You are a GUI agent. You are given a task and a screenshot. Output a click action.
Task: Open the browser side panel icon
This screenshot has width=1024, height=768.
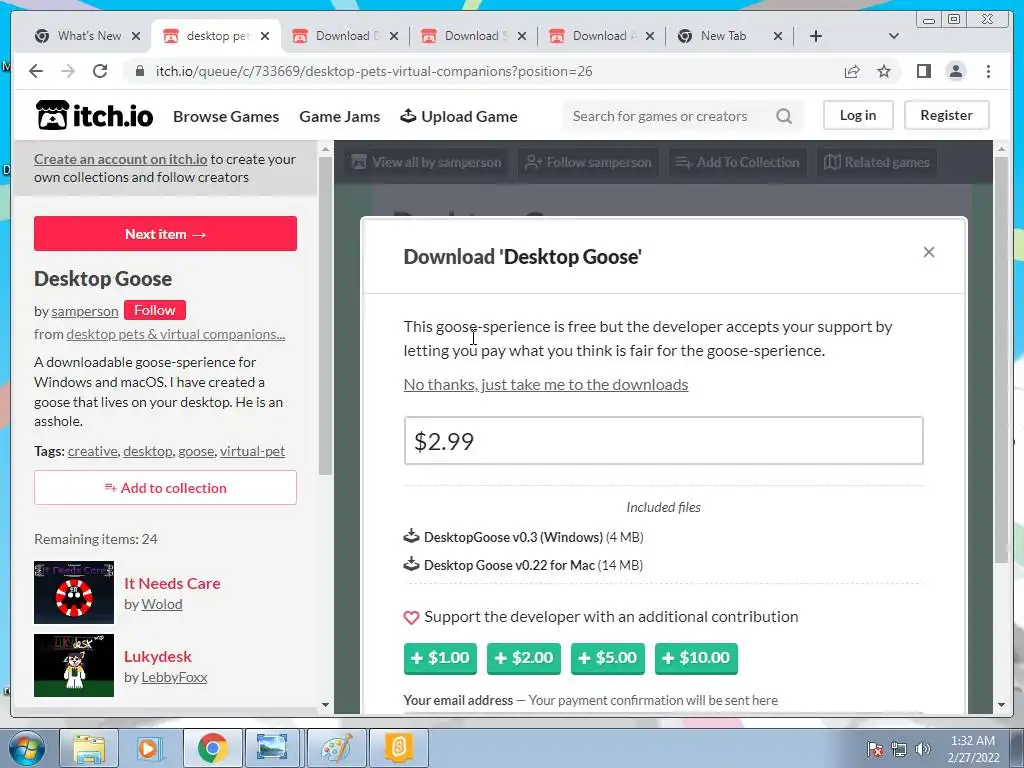point(923,71)
